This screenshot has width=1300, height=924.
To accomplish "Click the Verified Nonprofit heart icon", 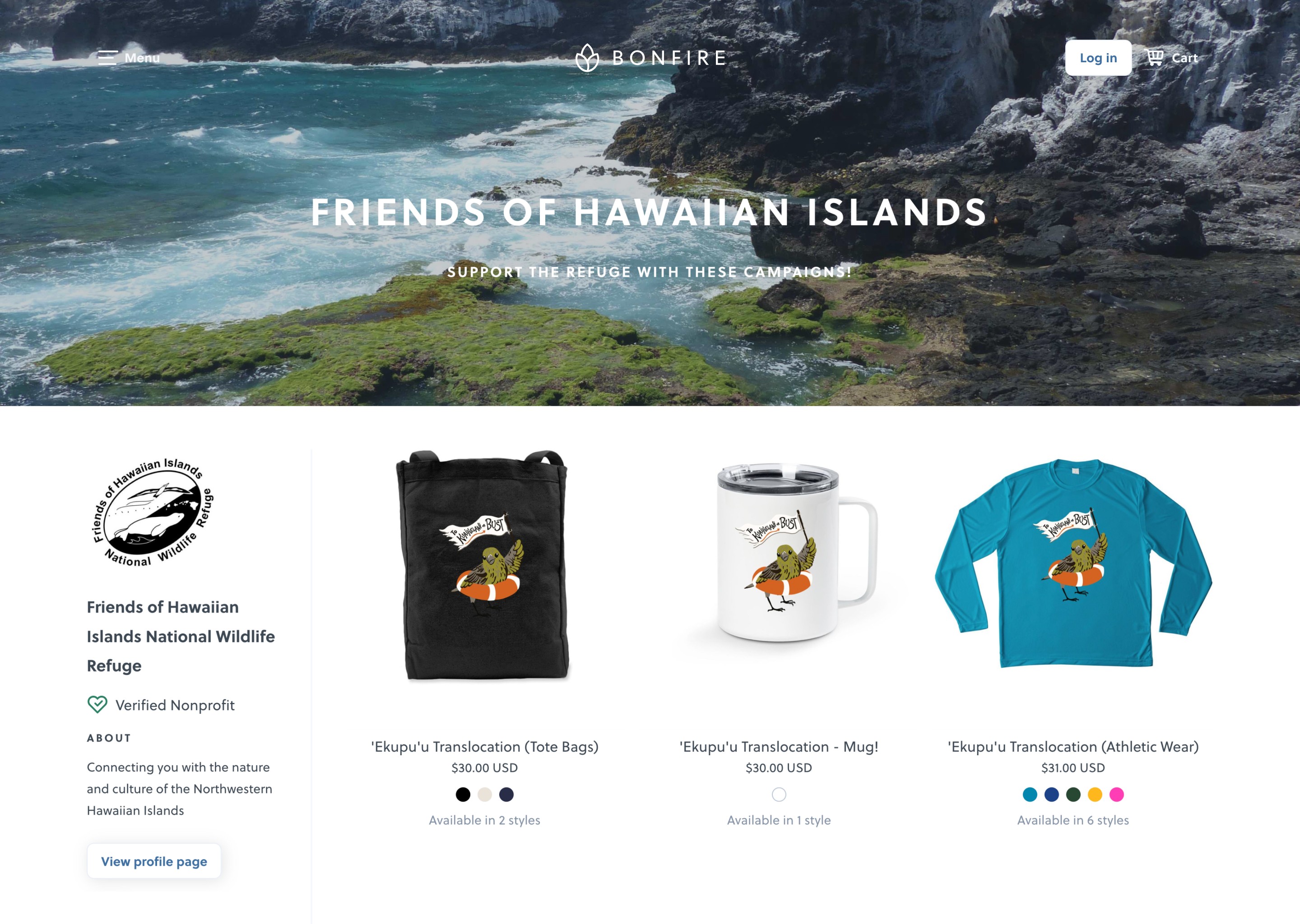I will [97, 704].
